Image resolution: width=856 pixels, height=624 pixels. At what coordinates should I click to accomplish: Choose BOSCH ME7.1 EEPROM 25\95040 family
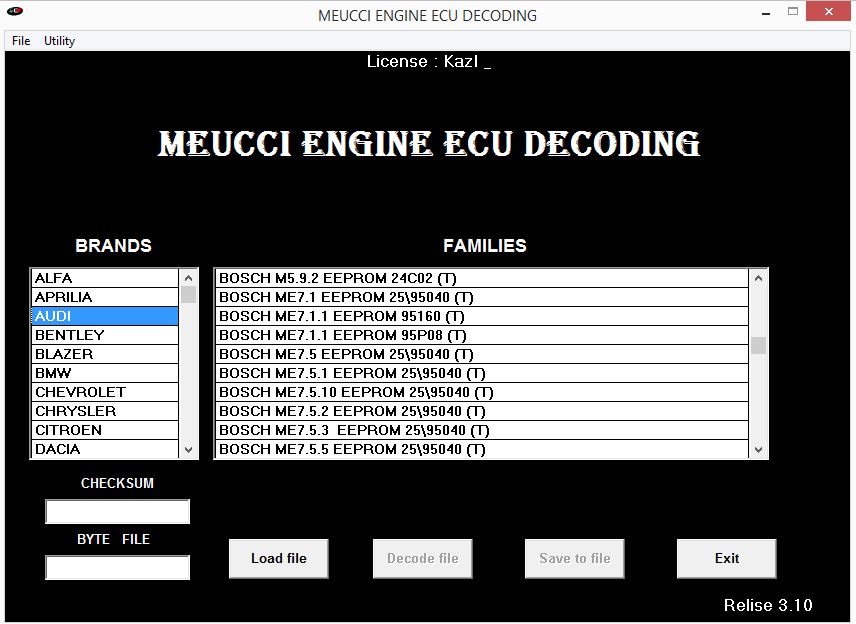(x=482, y=297)
